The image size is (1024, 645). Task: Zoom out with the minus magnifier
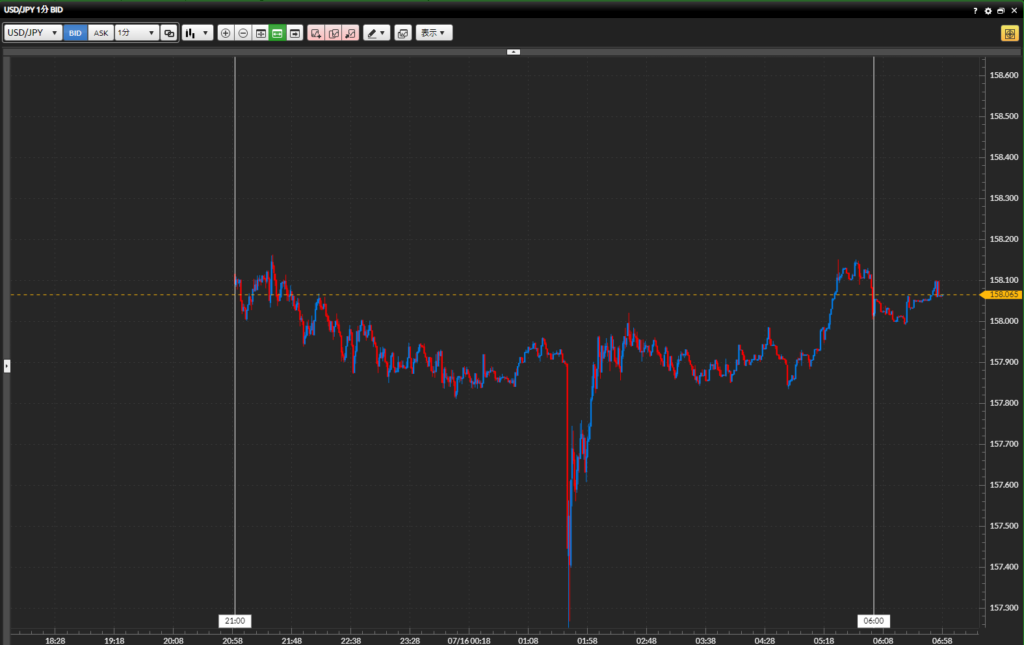click(243, 33)
